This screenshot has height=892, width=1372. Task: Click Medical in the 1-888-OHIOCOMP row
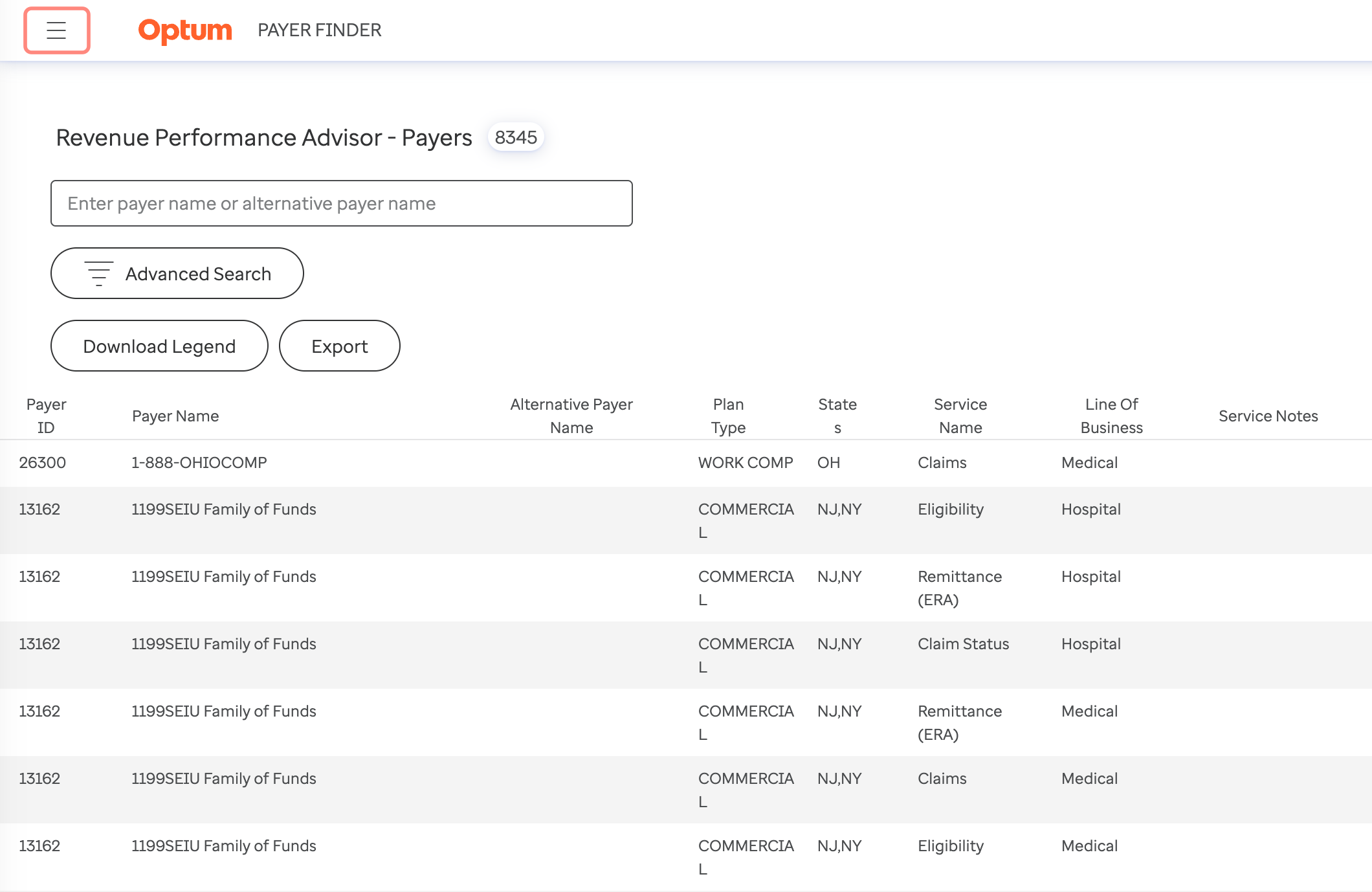coord(1090,463)
